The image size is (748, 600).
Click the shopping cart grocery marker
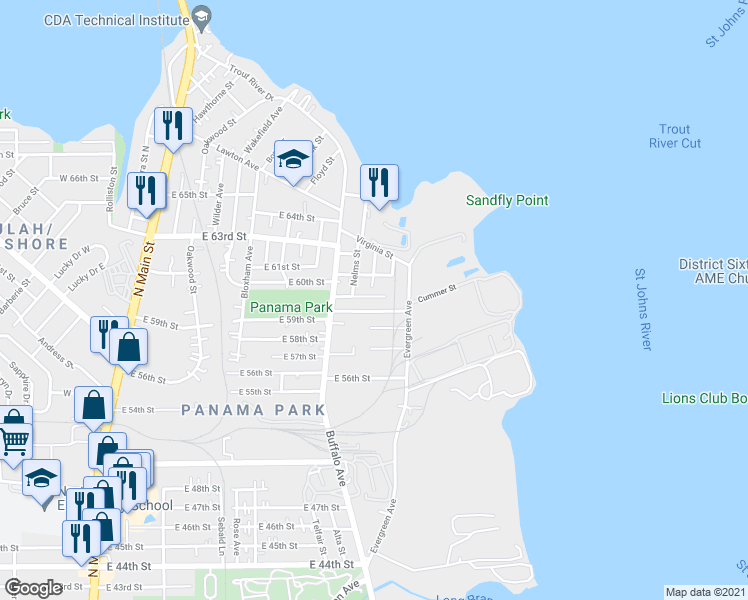pos(14,444)
